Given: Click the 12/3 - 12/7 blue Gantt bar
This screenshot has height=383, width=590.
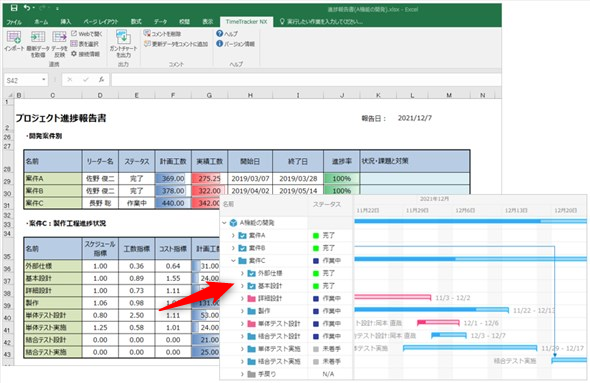Looking at the screenshot, I should 449,335.
